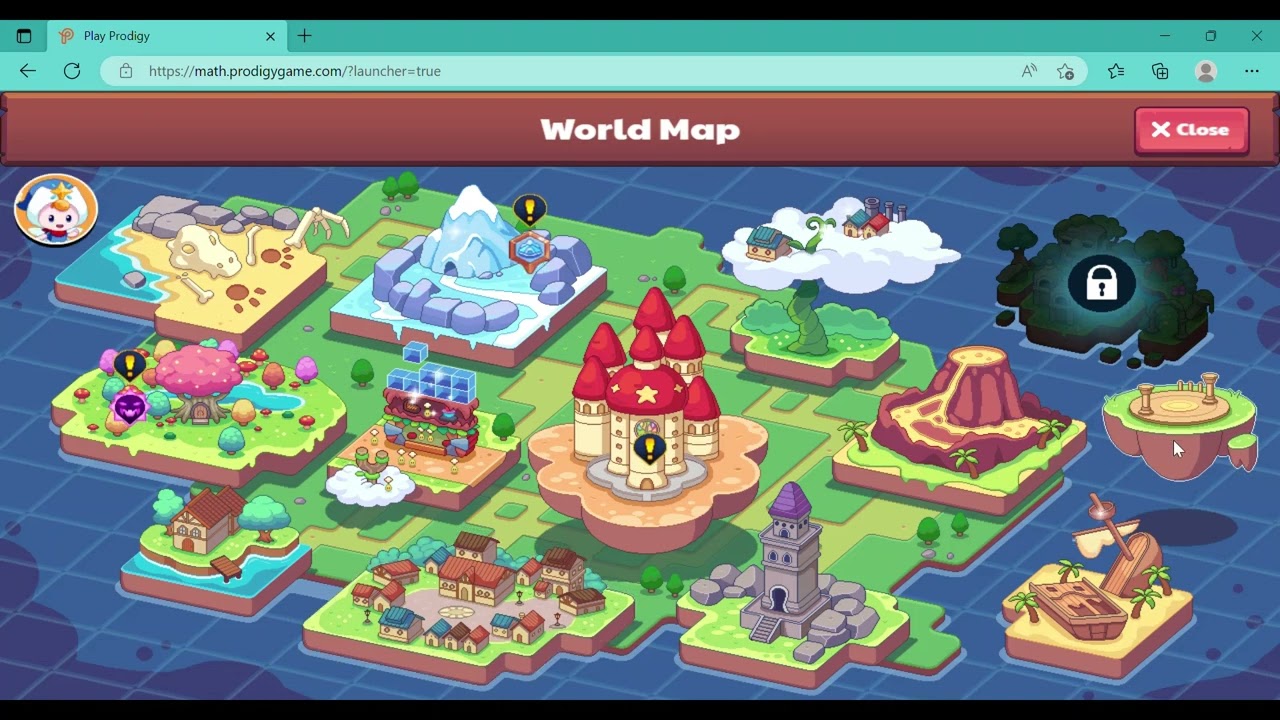
Task: Click the quest marker on the castle
Action: click(650, 448)
